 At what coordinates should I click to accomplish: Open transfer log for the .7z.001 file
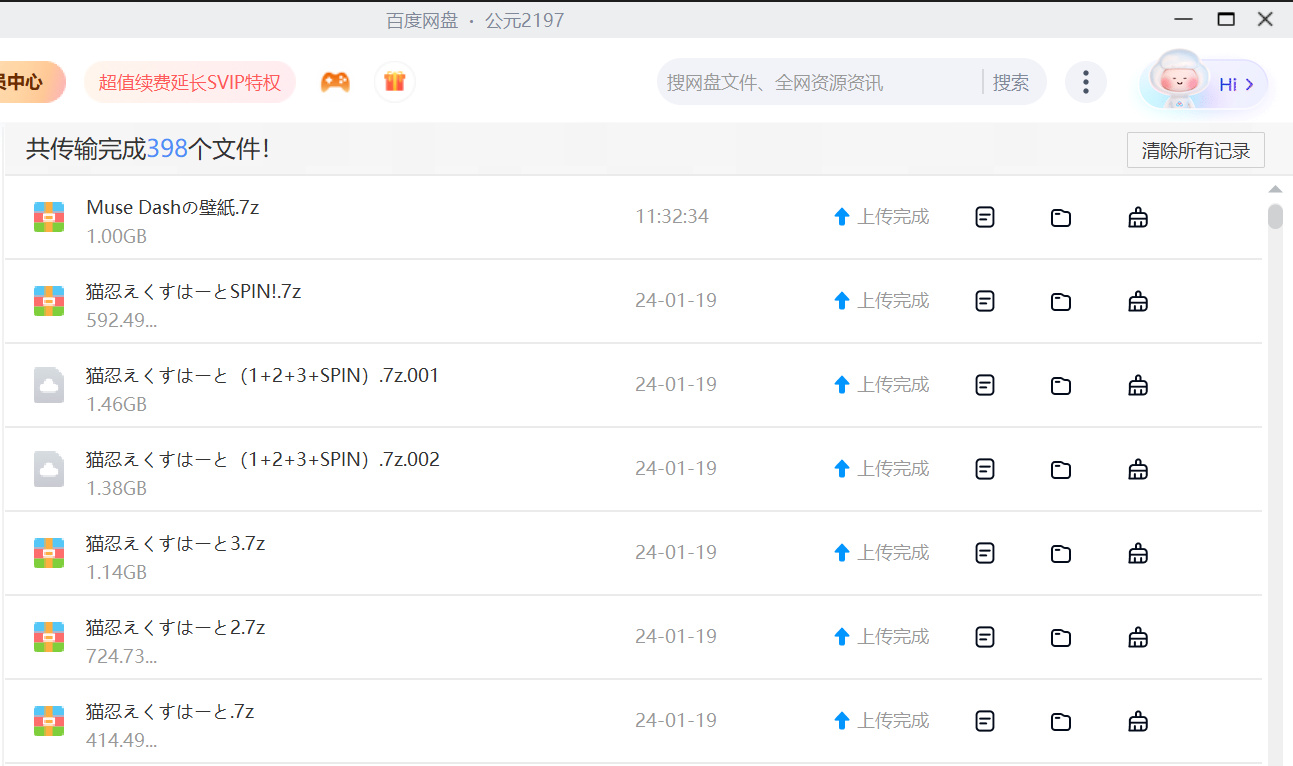coord(985,385)
